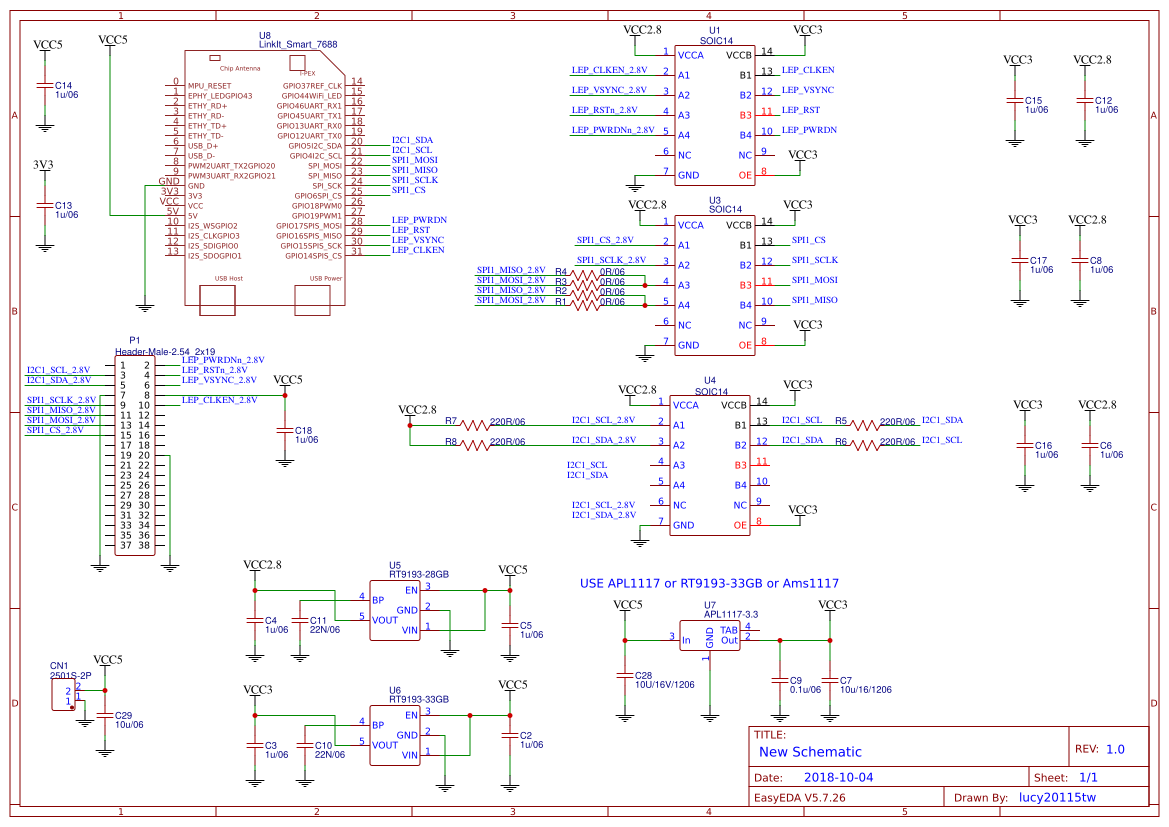Select capacitor C17 label
The height and width of the screenshot is (827, 1169).
[1042, 265]
